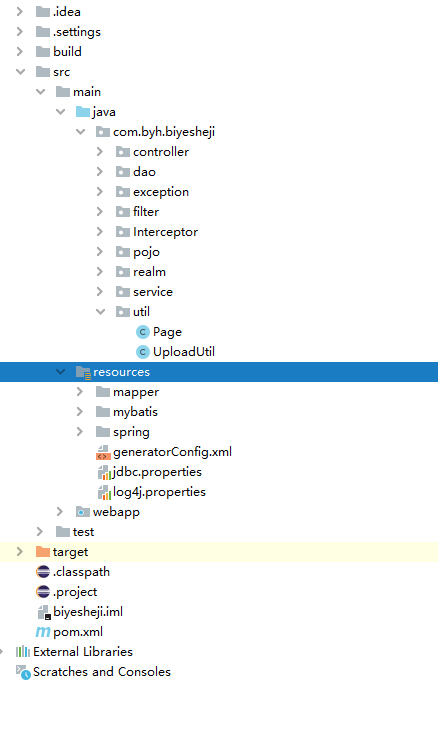Expand the controller package arrow
The width and height of the screenshot is (438, 733).
click(x=100, y=151)
